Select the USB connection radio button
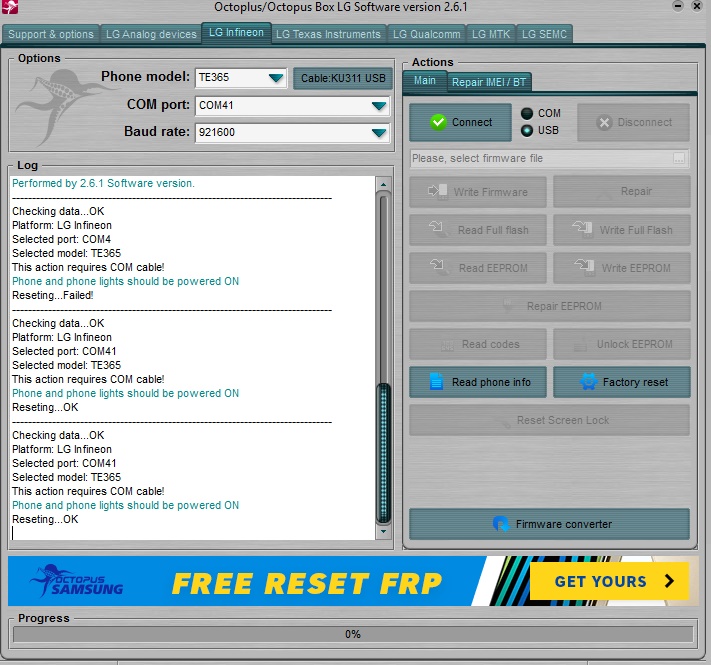 coord(526,131)
